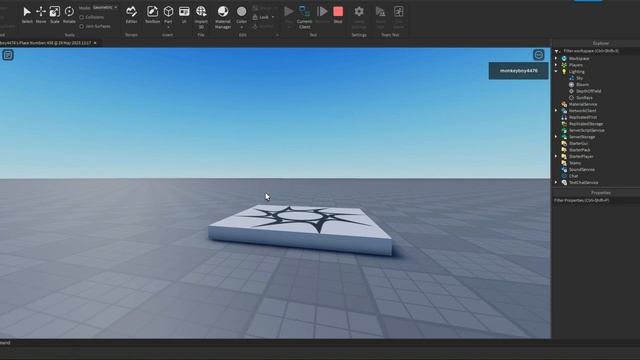Image resolution: width=640 pixels, height=360 pixels.
Task: Select ReplicatedFirst in Explorer
Action: (x=582, y=118)
